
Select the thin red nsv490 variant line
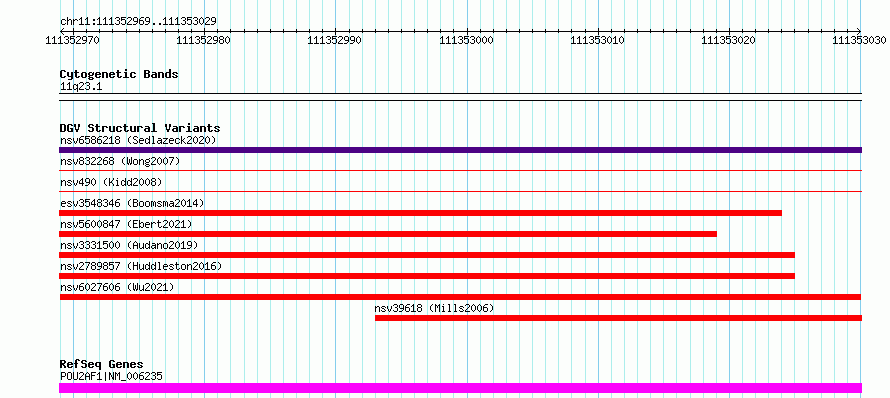coord(460,191)
